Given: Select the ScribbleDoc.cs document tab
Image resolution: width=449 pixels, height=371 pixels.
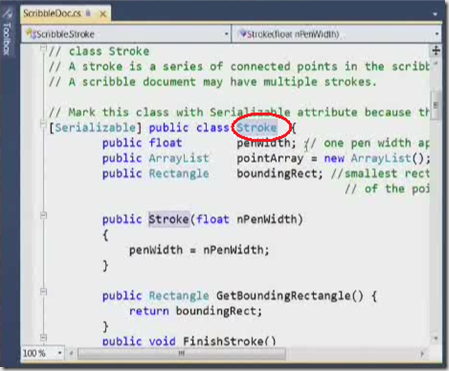Looking at the screenshot, I should coord(52,14).
